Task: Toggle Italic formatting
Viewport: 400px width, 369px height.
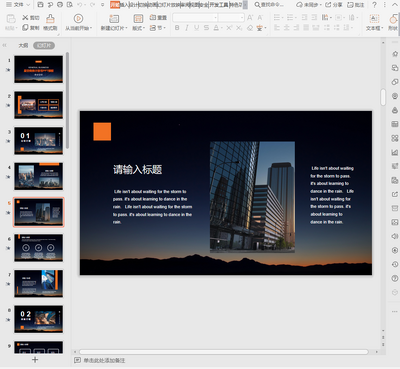Action: (187, 28)
